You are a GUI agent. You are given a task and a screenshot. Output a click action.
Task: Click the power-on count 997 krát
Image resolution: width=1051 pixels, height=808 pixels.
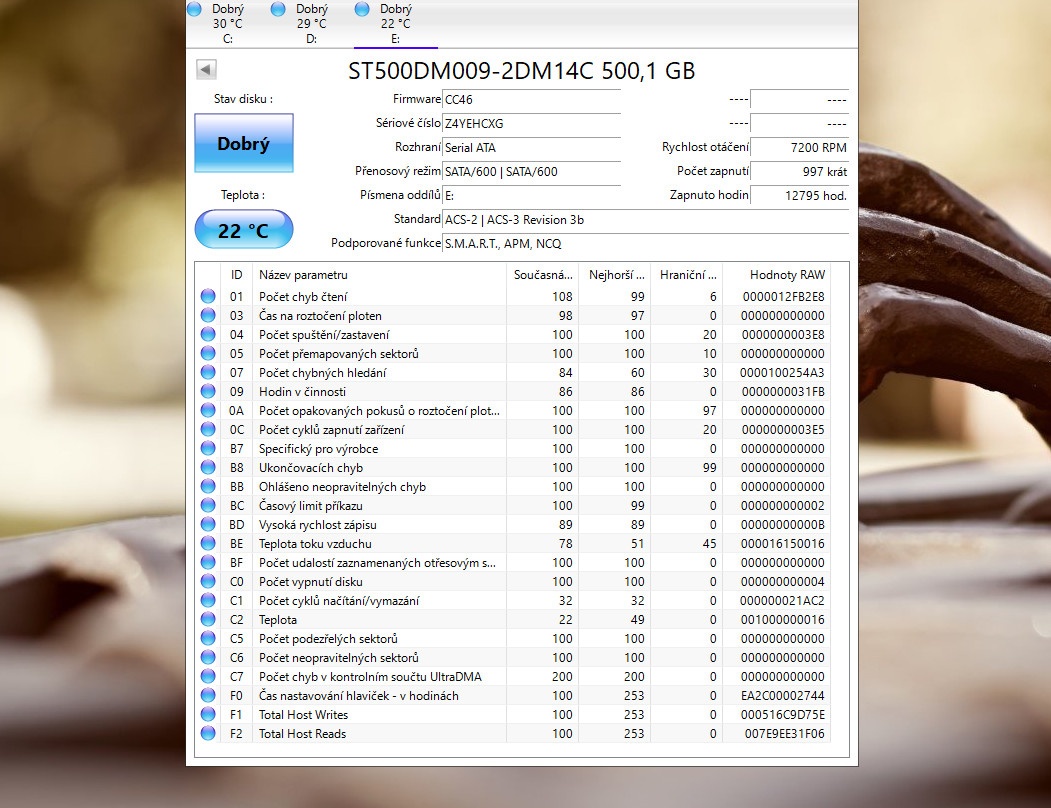pyautogui.click(x=799, y=172)
